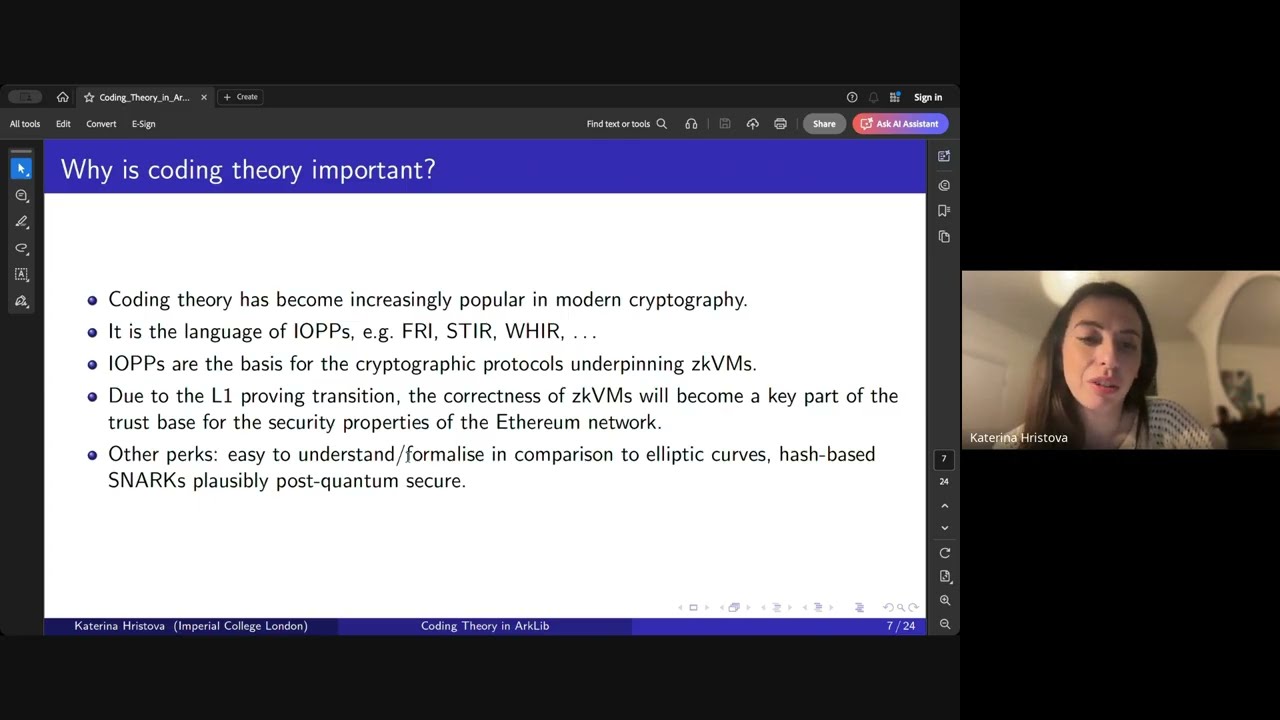Go to next page with down chevron

click(x=945, y=528)
